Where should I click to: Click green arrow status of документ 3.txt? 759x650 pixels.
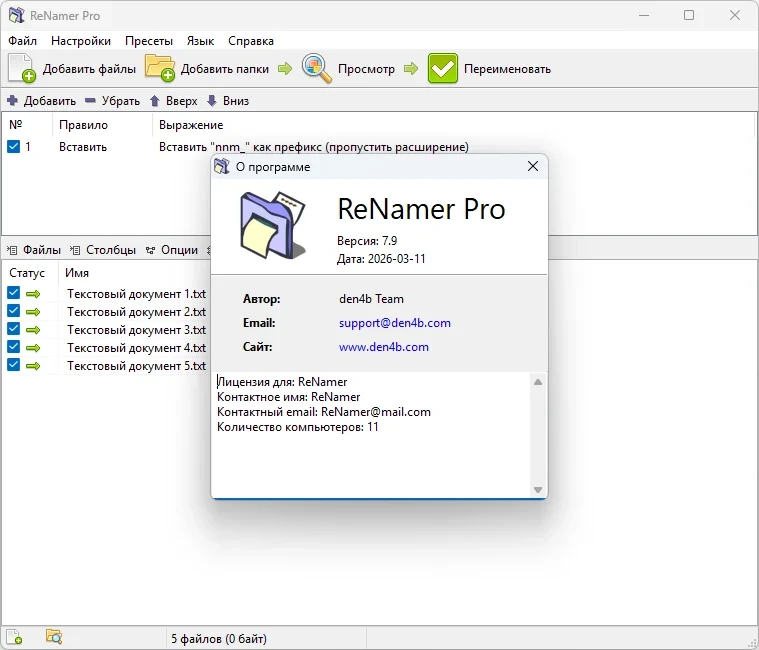[33, 330]
